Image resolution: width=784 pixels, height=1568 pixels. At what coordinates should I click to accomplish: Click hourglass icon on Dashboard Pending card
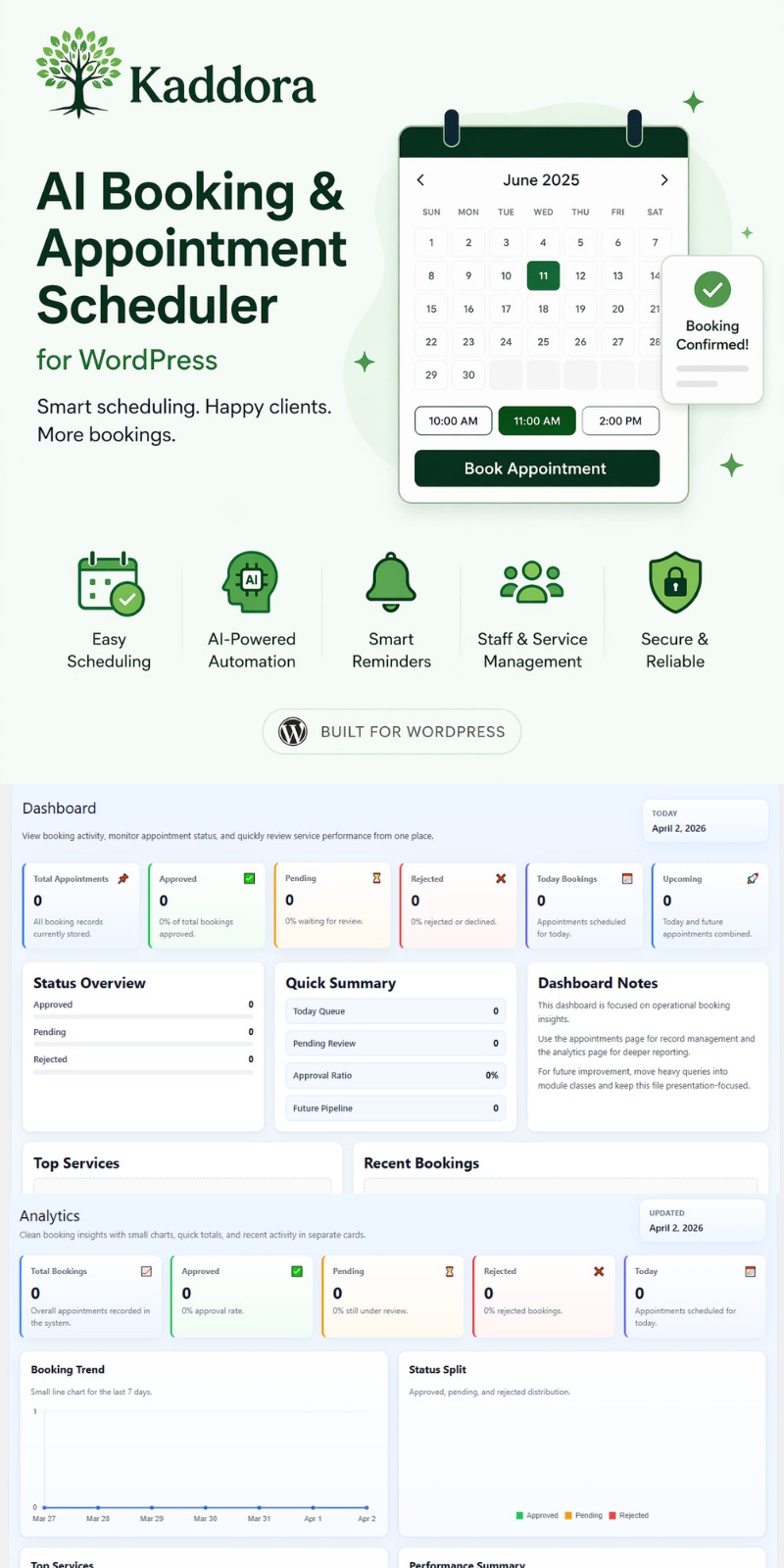coord(376,878)
